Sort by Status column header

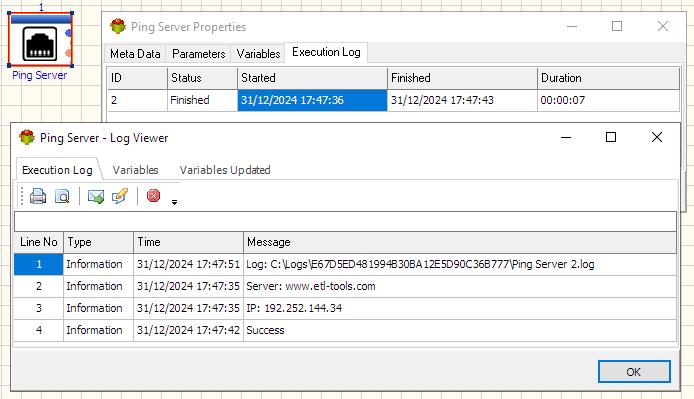(x=202, y=78)
